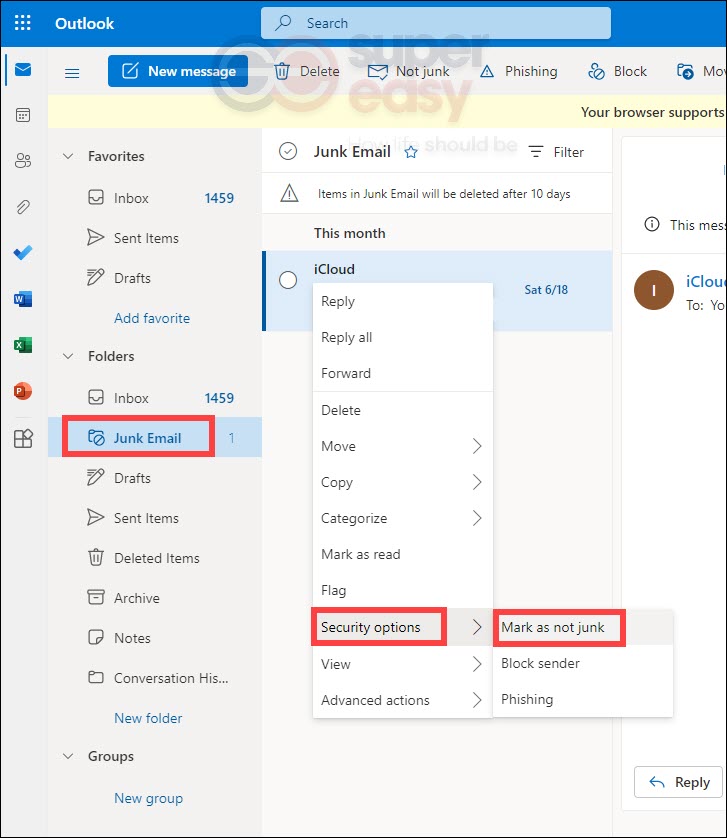Open Inbox under Folders
Image resolution: width=727 pixels, height=838 pixels.
point(155,398)
